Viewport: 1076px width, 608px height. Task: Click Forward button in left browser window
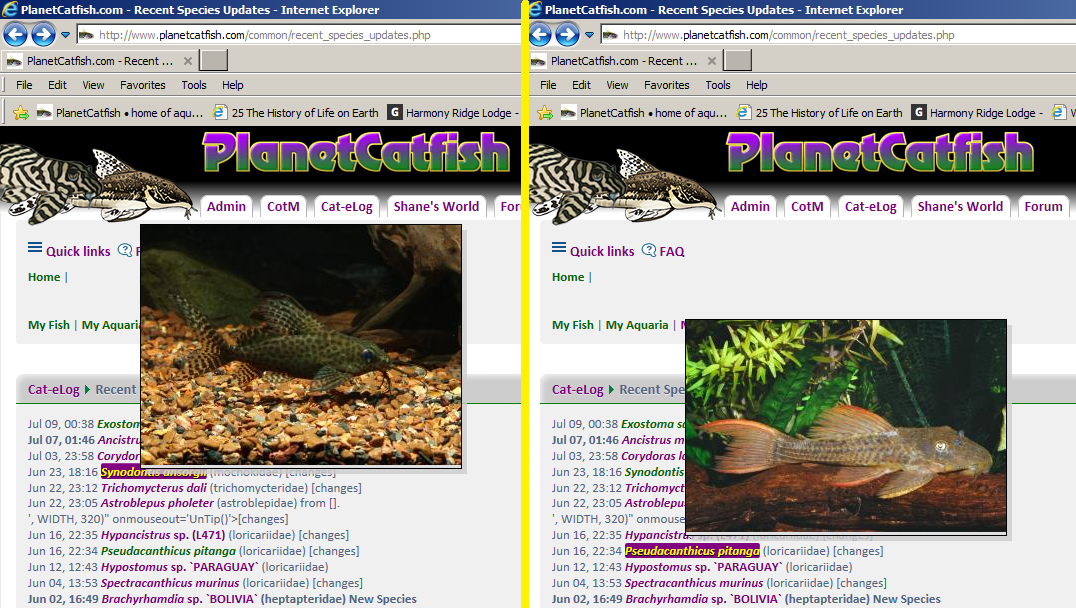[x=43, y=34]
